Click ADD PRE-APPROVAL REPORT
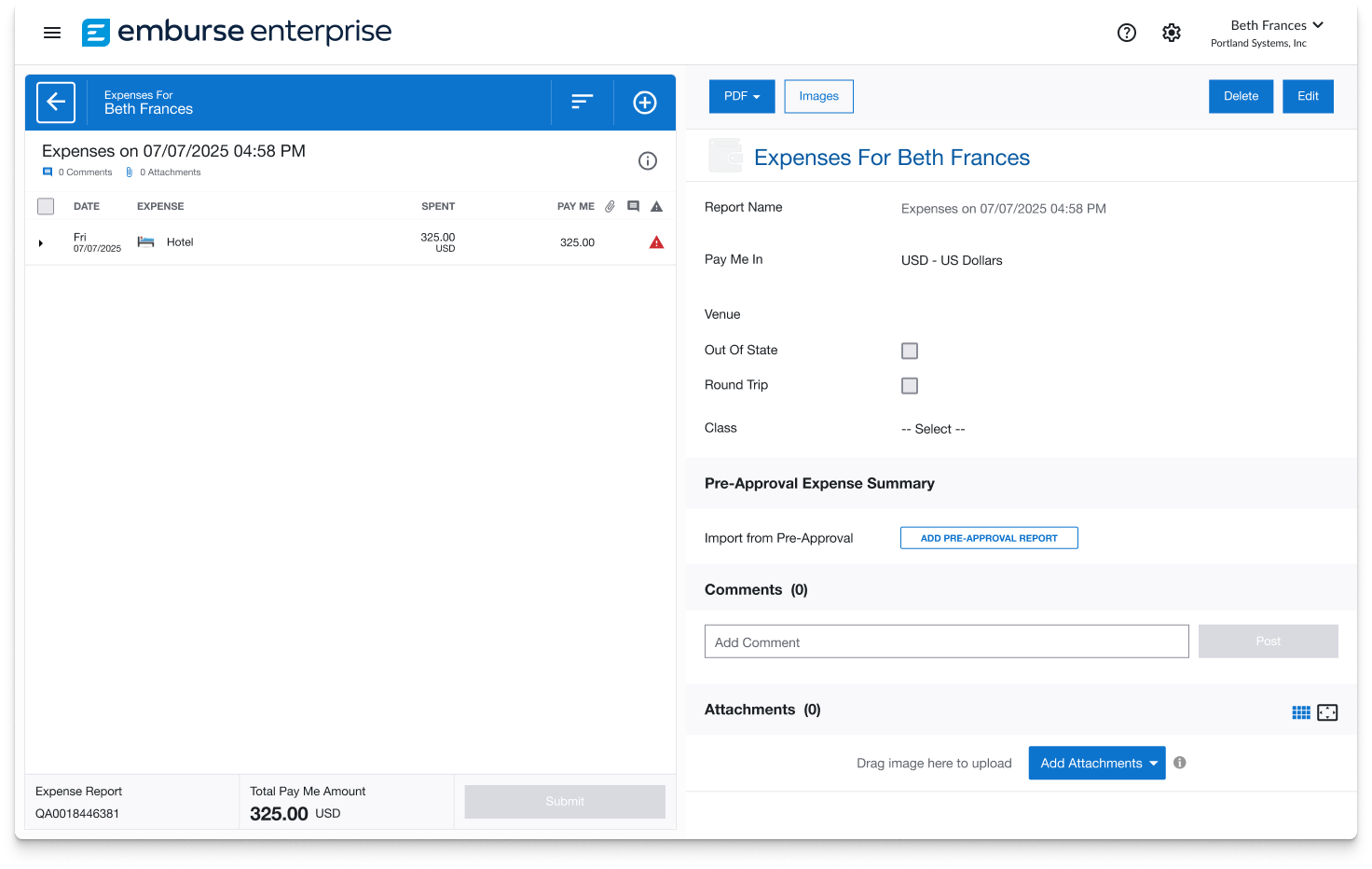The width and height of the screenshot is (1372, 869). pos(989,537)
